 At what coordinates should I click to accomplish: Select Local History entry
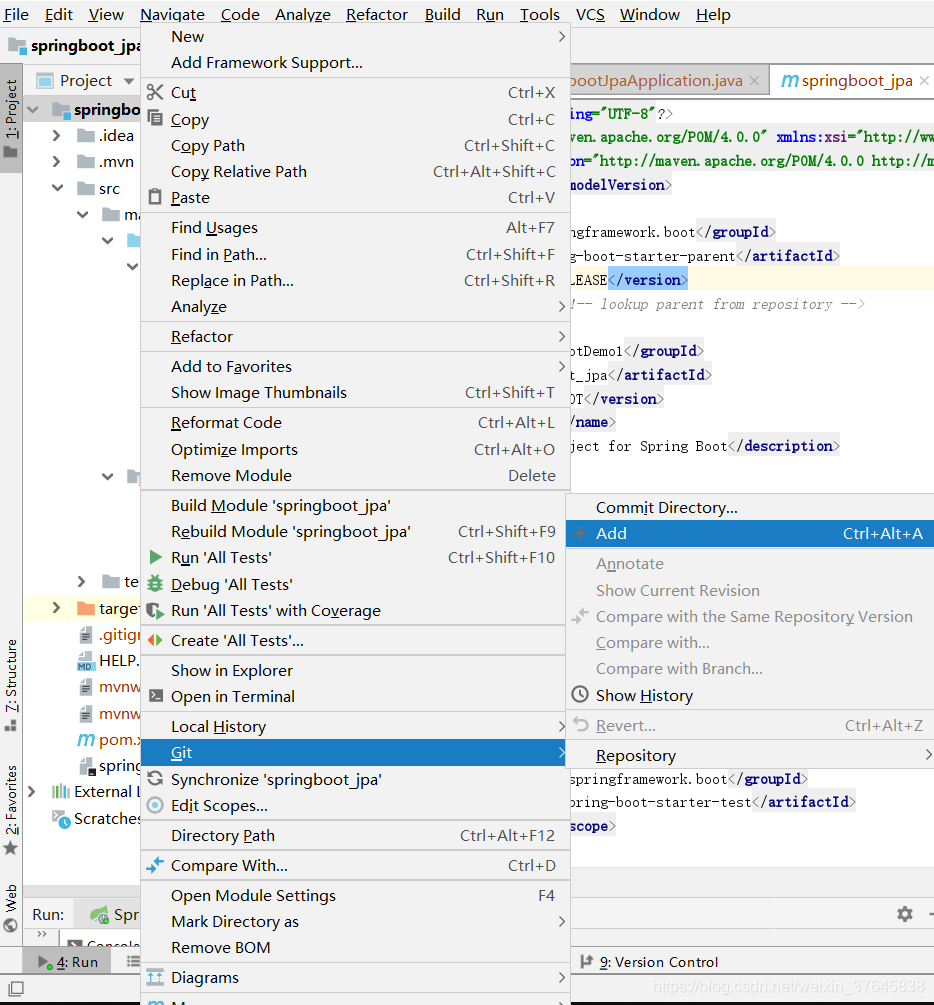pos(355,726)
